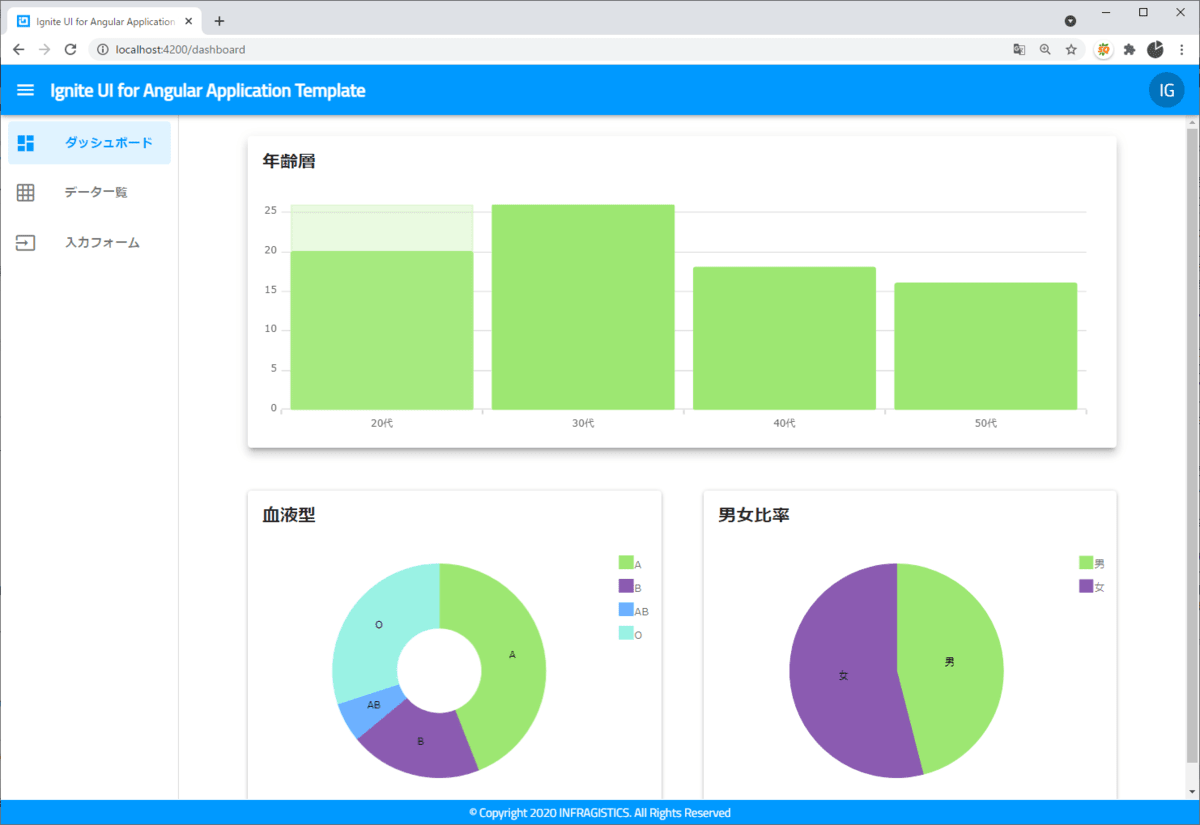Click the AB slice of the blood type donut
1200x825 pixels.
[372, 706]
